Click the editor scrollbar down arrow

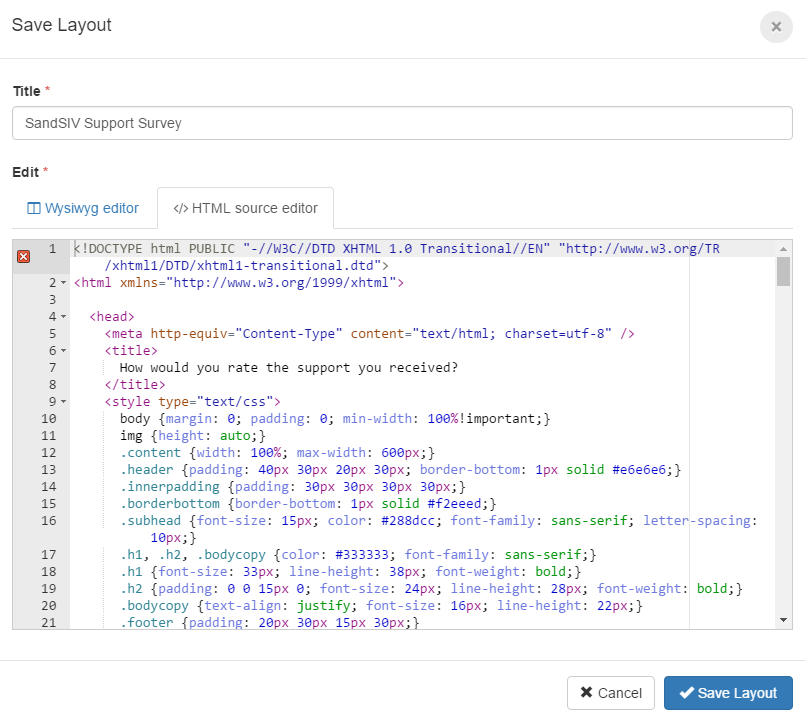[x=783, y=620]
